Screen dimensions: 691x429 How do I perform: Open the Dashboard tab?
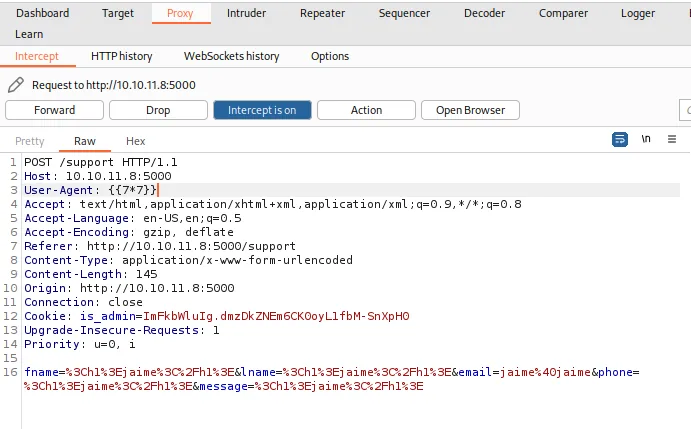click(43, 13)
